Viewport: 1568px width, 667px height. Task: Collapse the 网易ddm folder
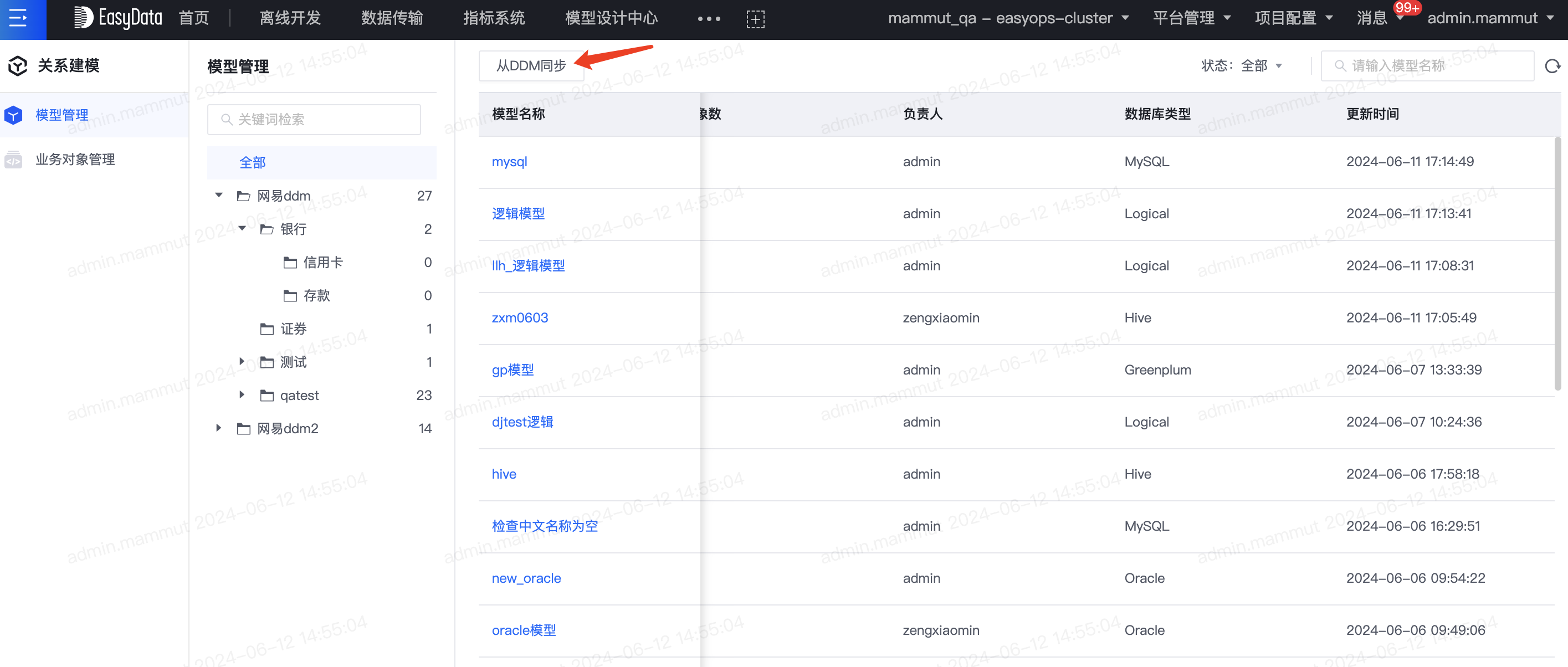click(x=219, y=196)
